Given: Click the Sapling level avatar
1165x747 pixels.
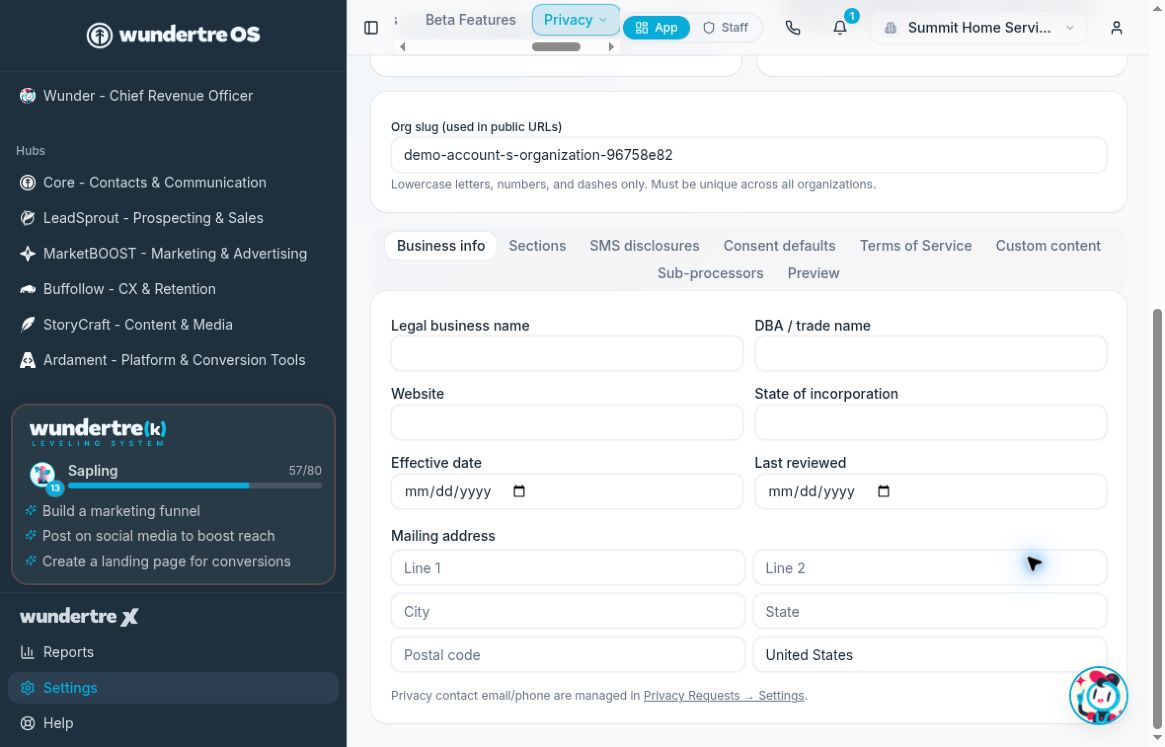Looking at the screenshot, I should coord(43,476).
